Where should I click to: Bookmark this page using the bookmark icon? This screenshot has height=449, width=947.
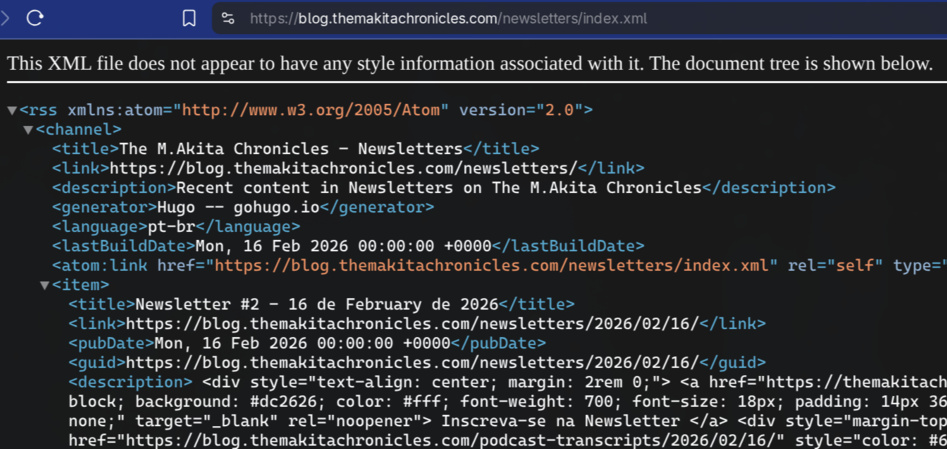coord(189,18)
